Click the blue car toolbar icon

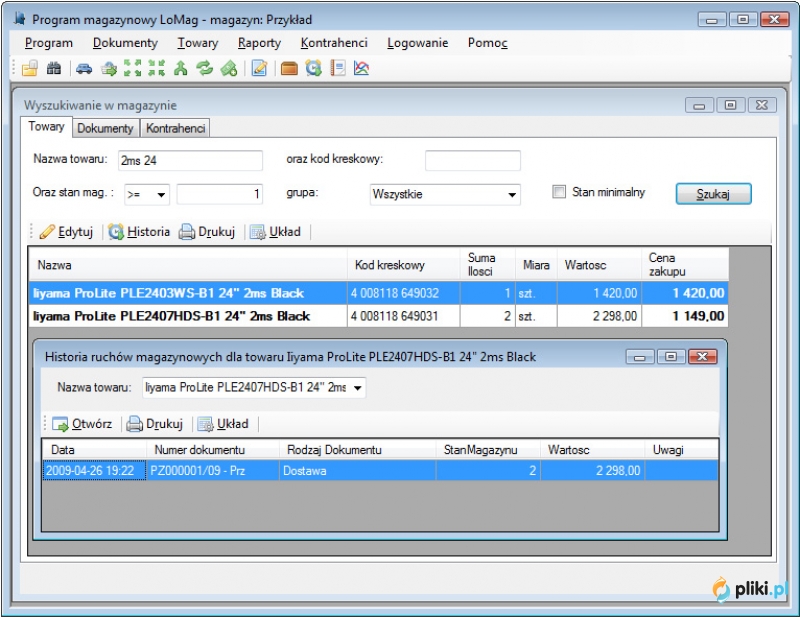(x=84, y=68)
